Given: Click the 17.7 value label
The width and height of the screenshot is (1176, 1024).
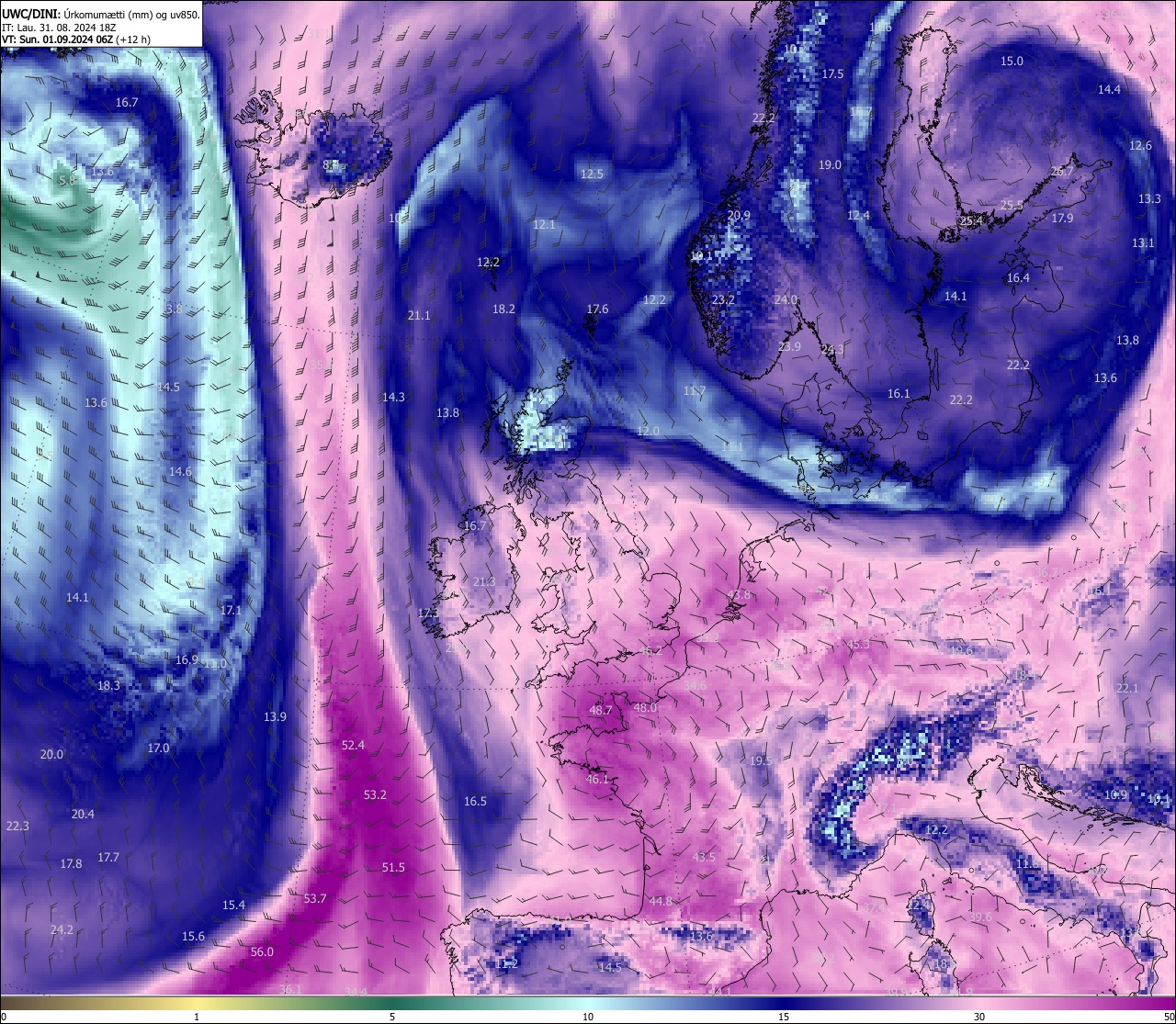Looking at the screenshot, I should 108,857.
